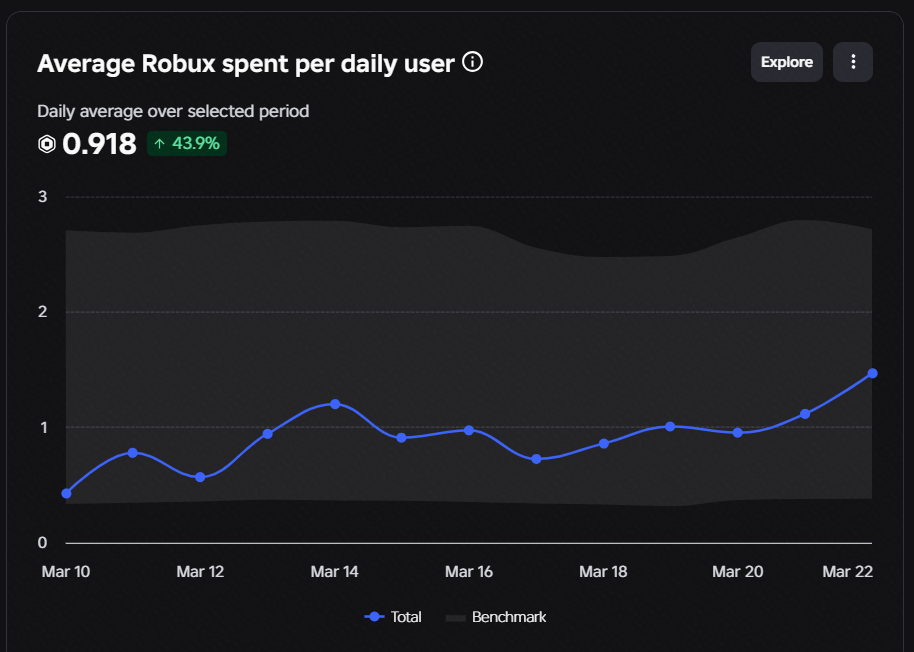Select the Mar 14 peak data point

point(335,404)
